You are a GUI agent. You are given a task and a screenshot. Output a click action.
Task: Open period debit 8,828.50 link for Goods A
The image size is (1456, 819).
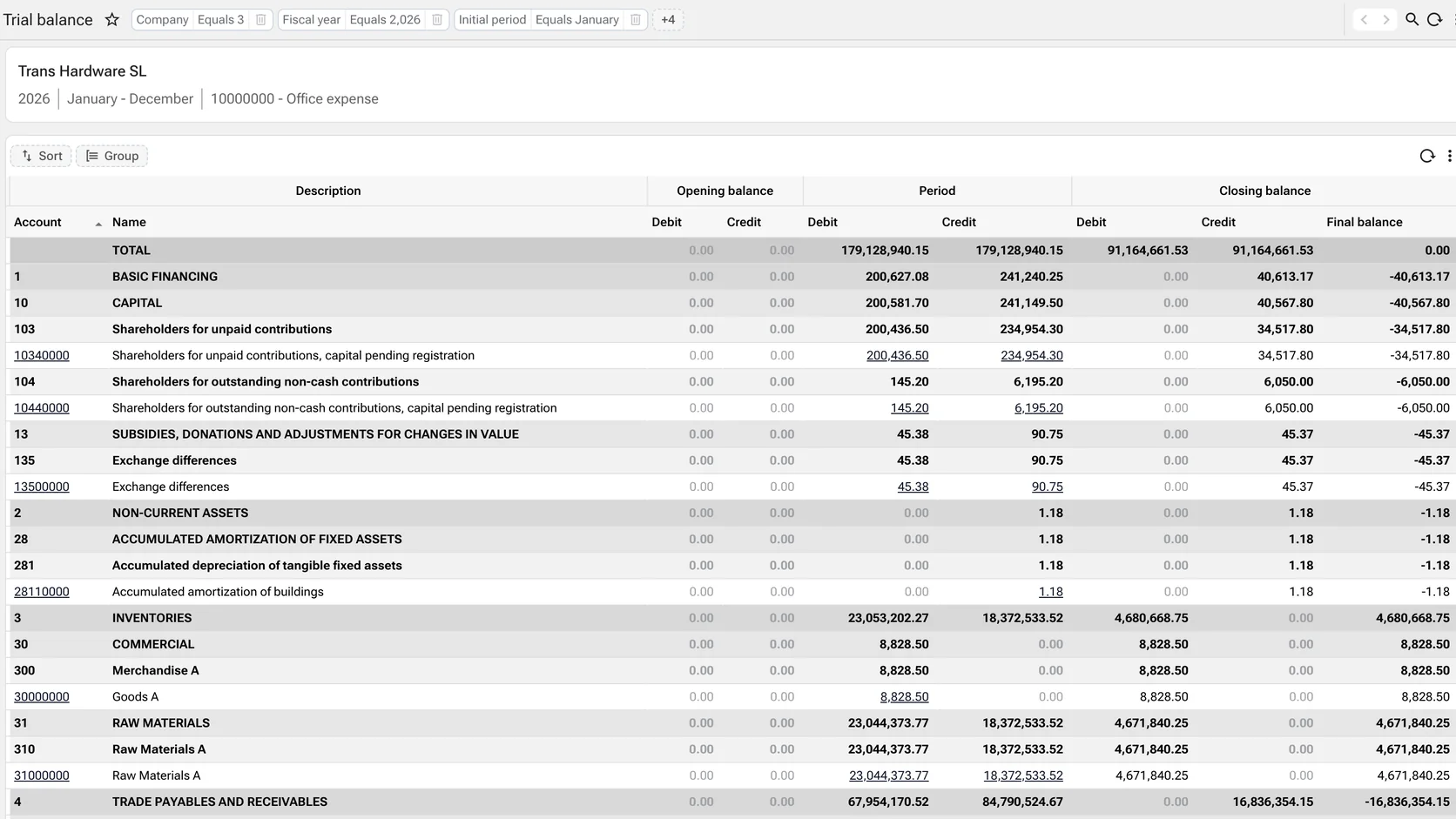[904, 696]
